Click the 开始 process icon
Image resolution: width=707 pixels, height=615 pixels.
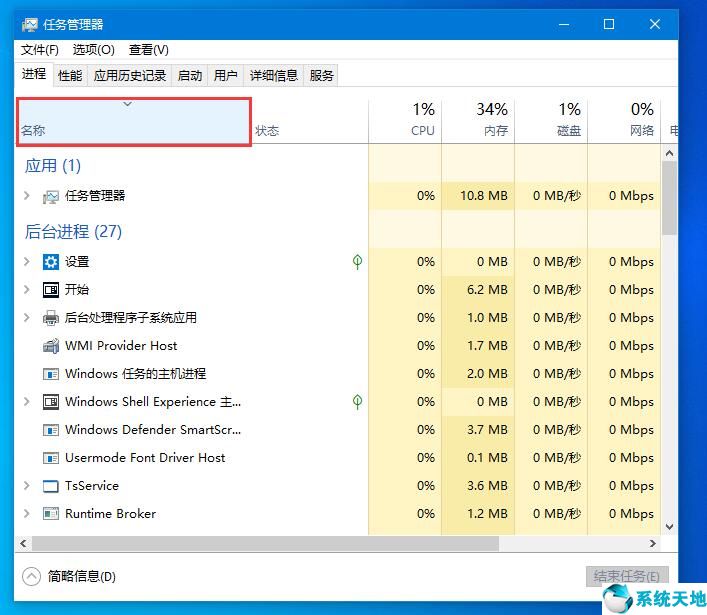(x=50, y=289)
